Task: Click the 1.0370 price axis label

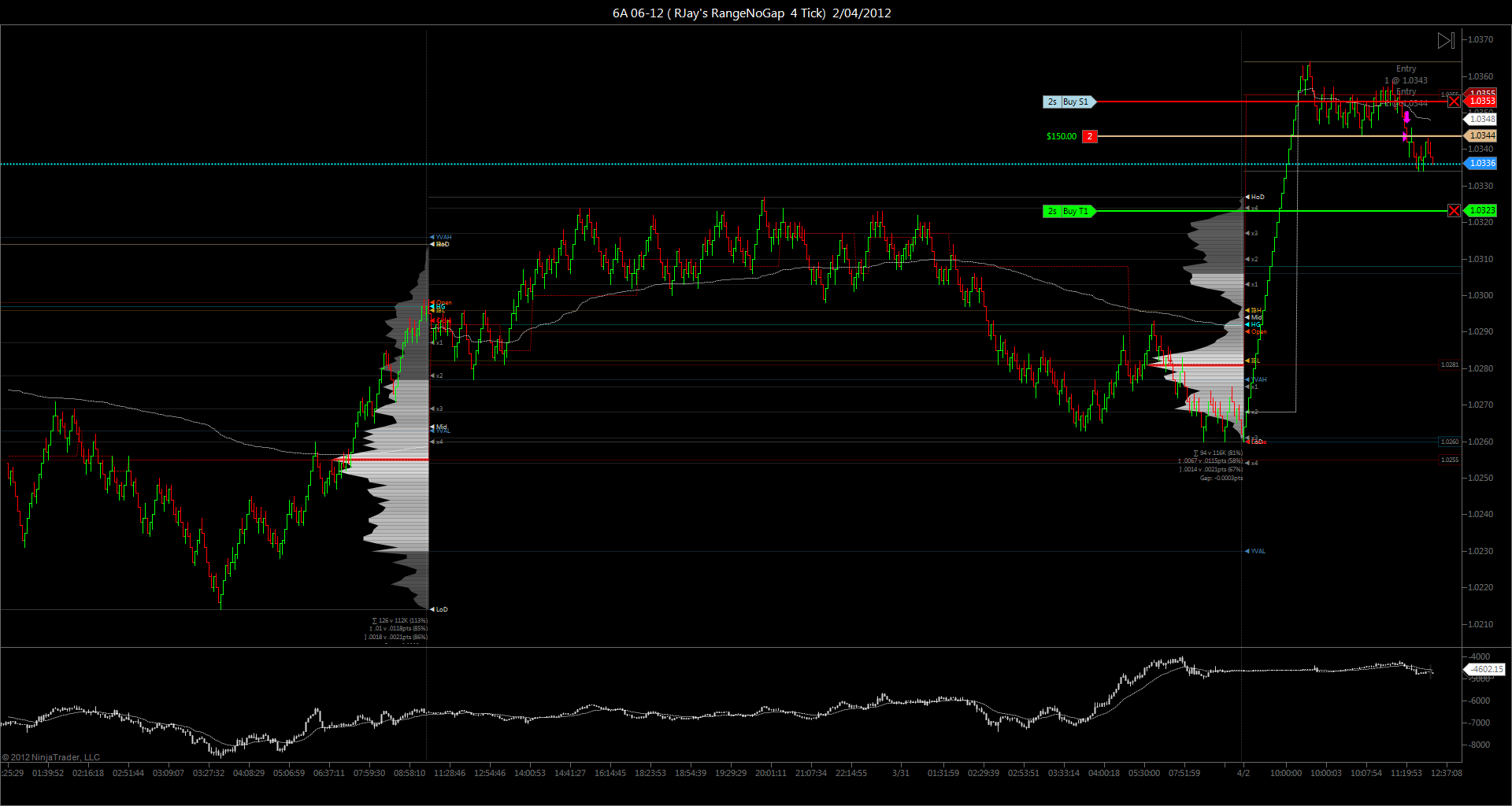Action: (x=1480, y=39)
